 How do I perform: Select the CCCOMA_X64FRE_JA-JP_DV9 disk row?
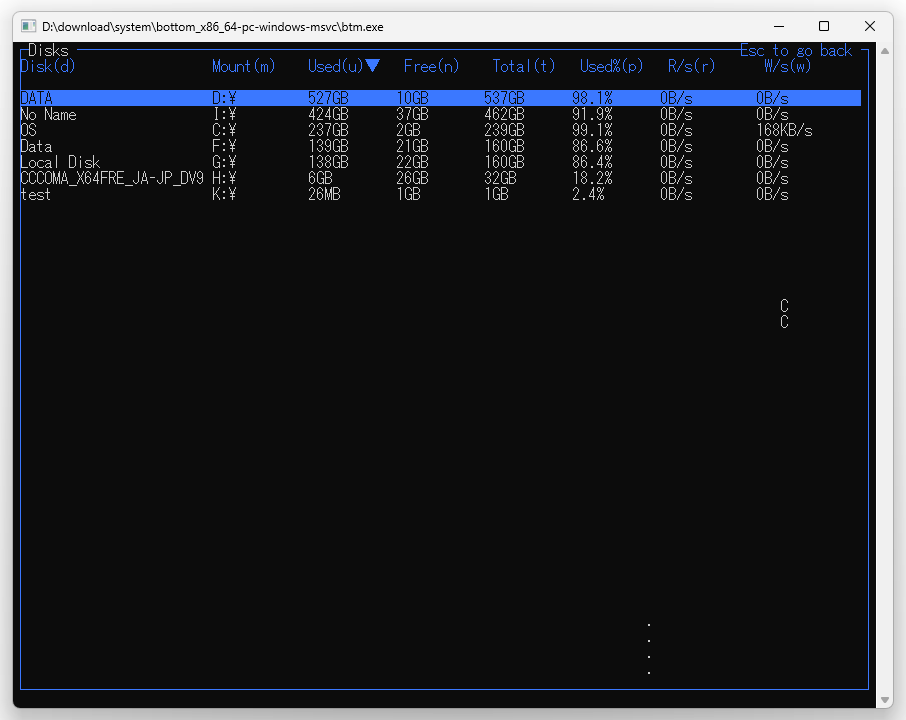click(440, 179)
